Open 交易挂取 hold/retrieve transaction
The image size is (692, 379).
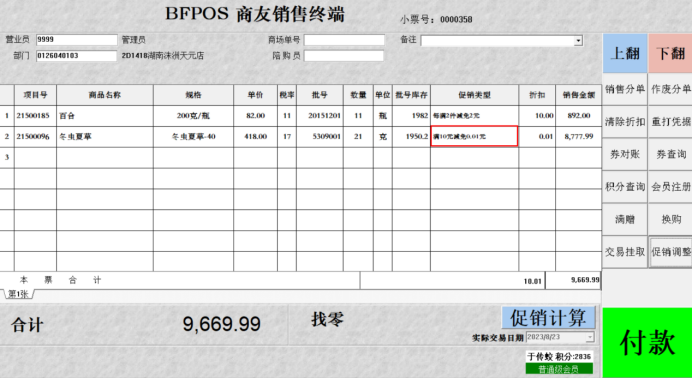[625, 252]
